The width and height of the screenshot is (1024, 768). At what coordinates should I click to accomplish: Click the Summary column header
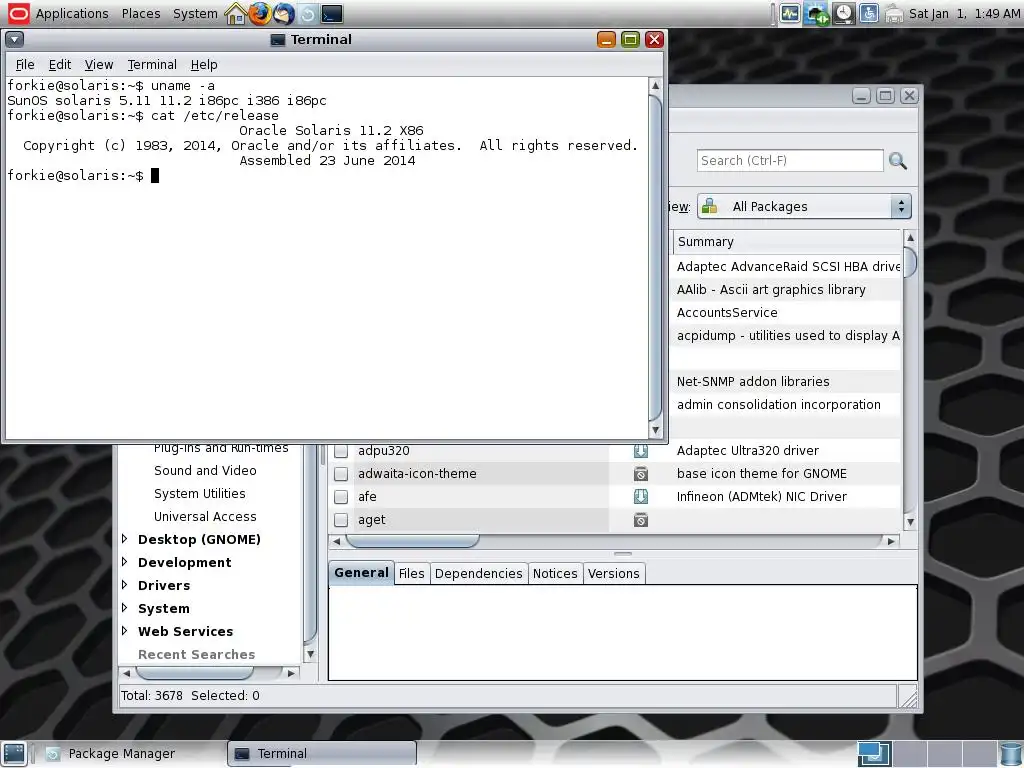787,242
